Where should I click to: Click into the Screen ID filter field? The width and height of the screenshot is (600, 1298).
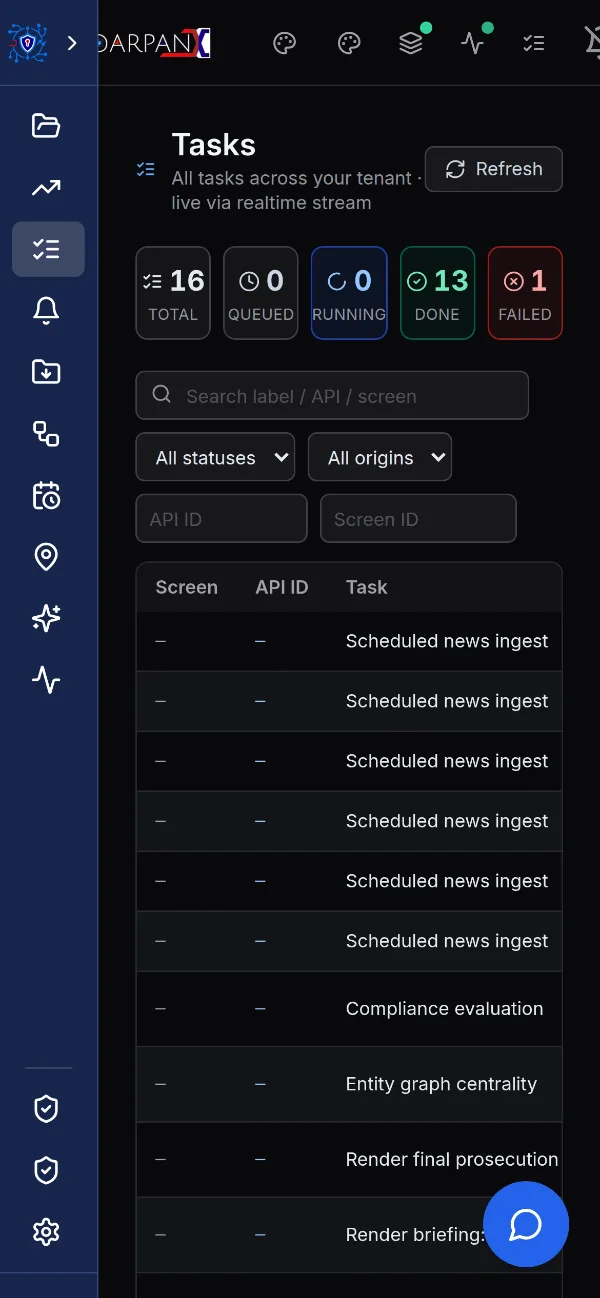[x=418, y=519]
